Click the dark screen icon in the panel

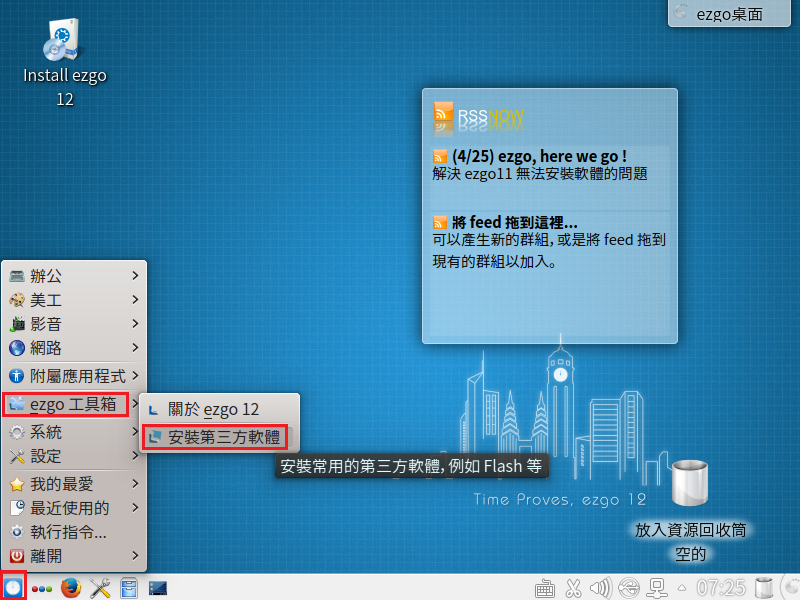coord(158,588)
